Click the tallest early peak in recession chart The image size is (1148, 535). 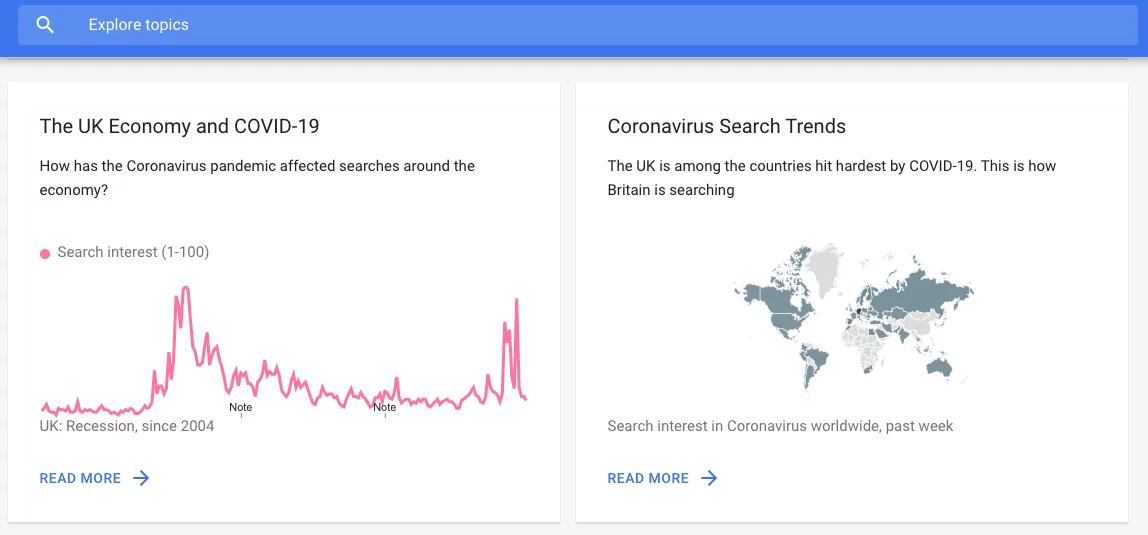[185, 290]
